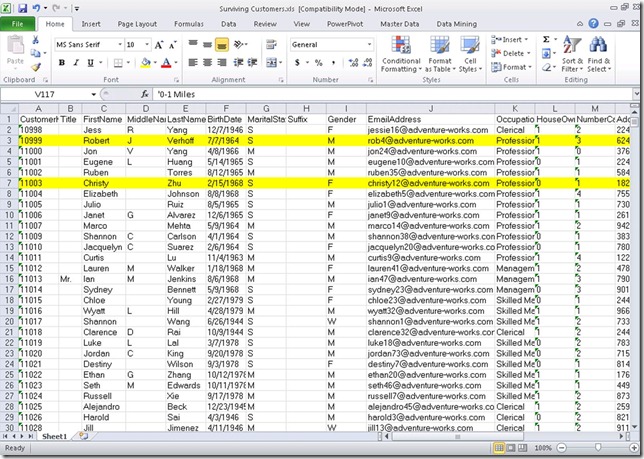Toggle highlighted Bottom Align icon
The height and width of the screenshot is (459, 644).
(222, 44)
